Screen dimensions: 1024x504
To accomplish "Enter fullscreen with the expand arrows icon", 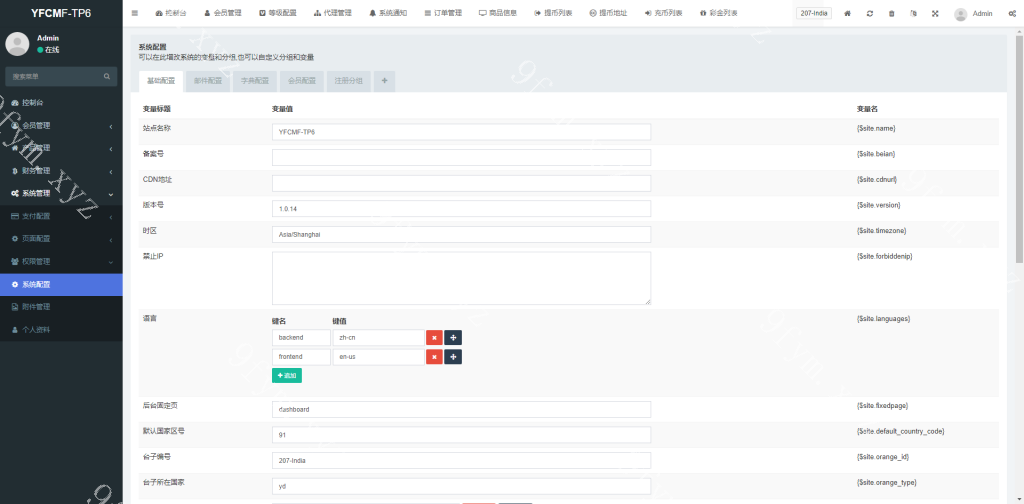I will click(x=935, y=13).
